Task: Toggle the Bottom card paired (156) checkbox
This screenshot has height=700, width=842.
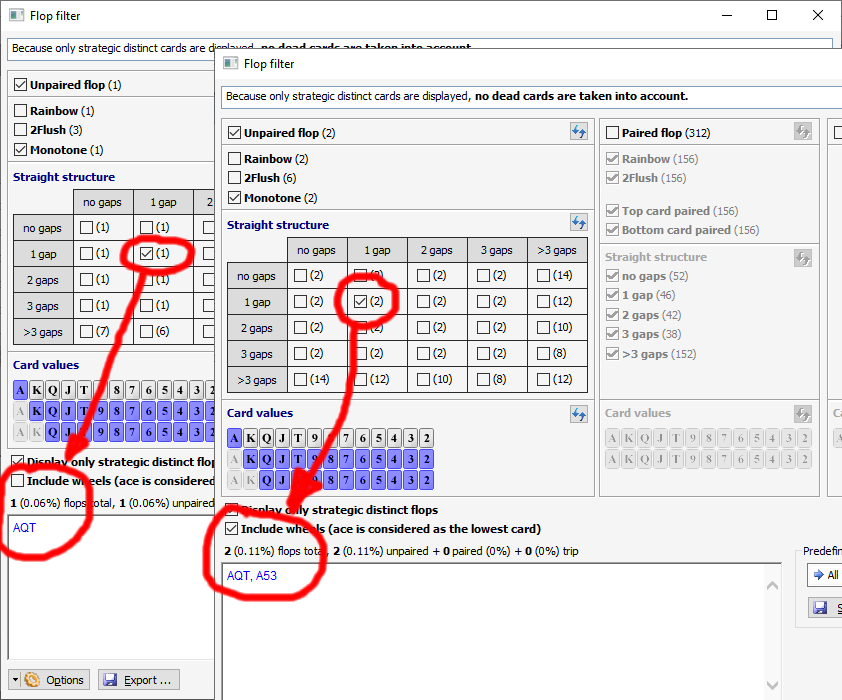Action: pos(612,230)
